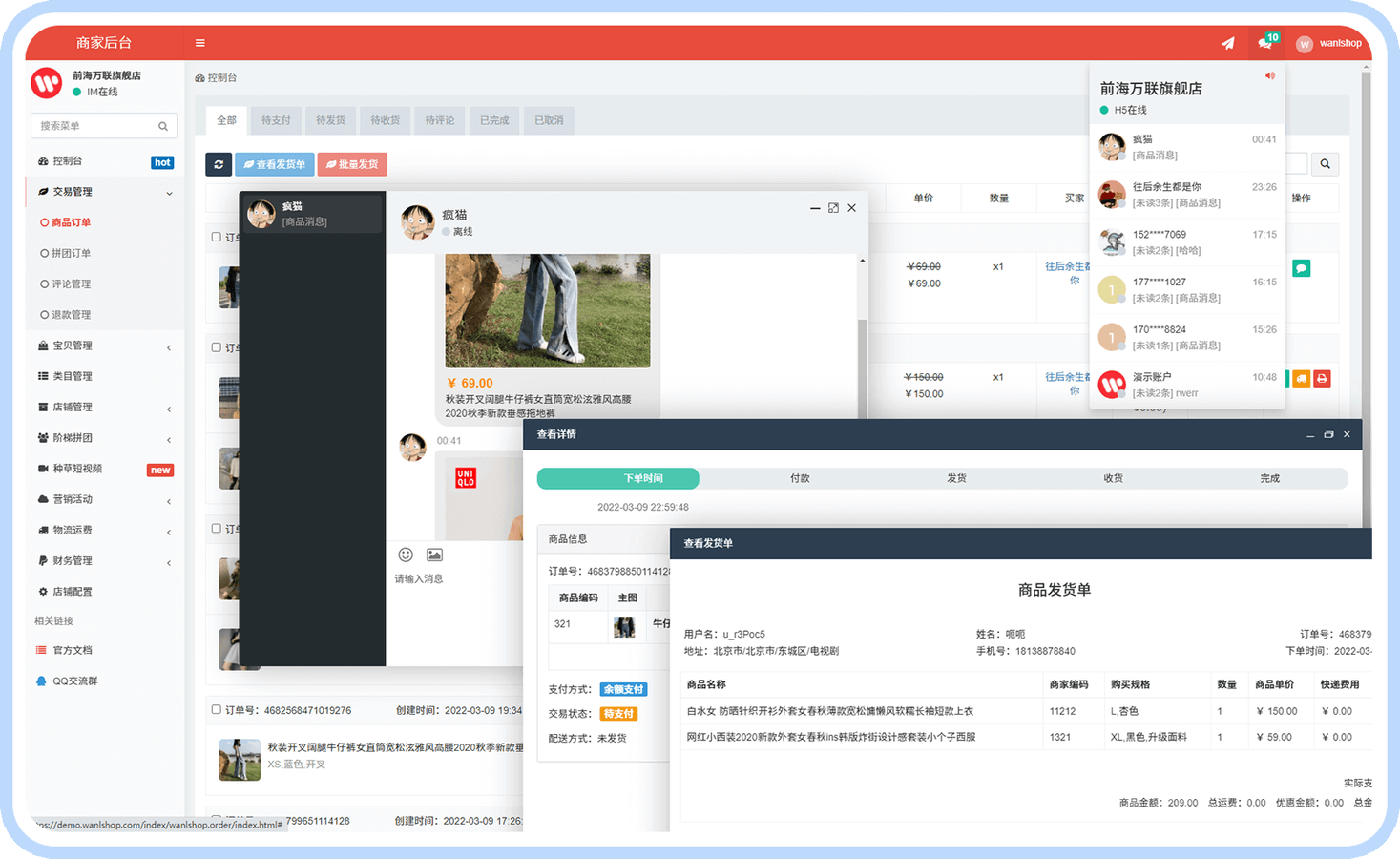Image resolution: width=1400 pixels, height=859 pixels.
Task: Click the image upload icon in the chat window
Action: [434, 555]
